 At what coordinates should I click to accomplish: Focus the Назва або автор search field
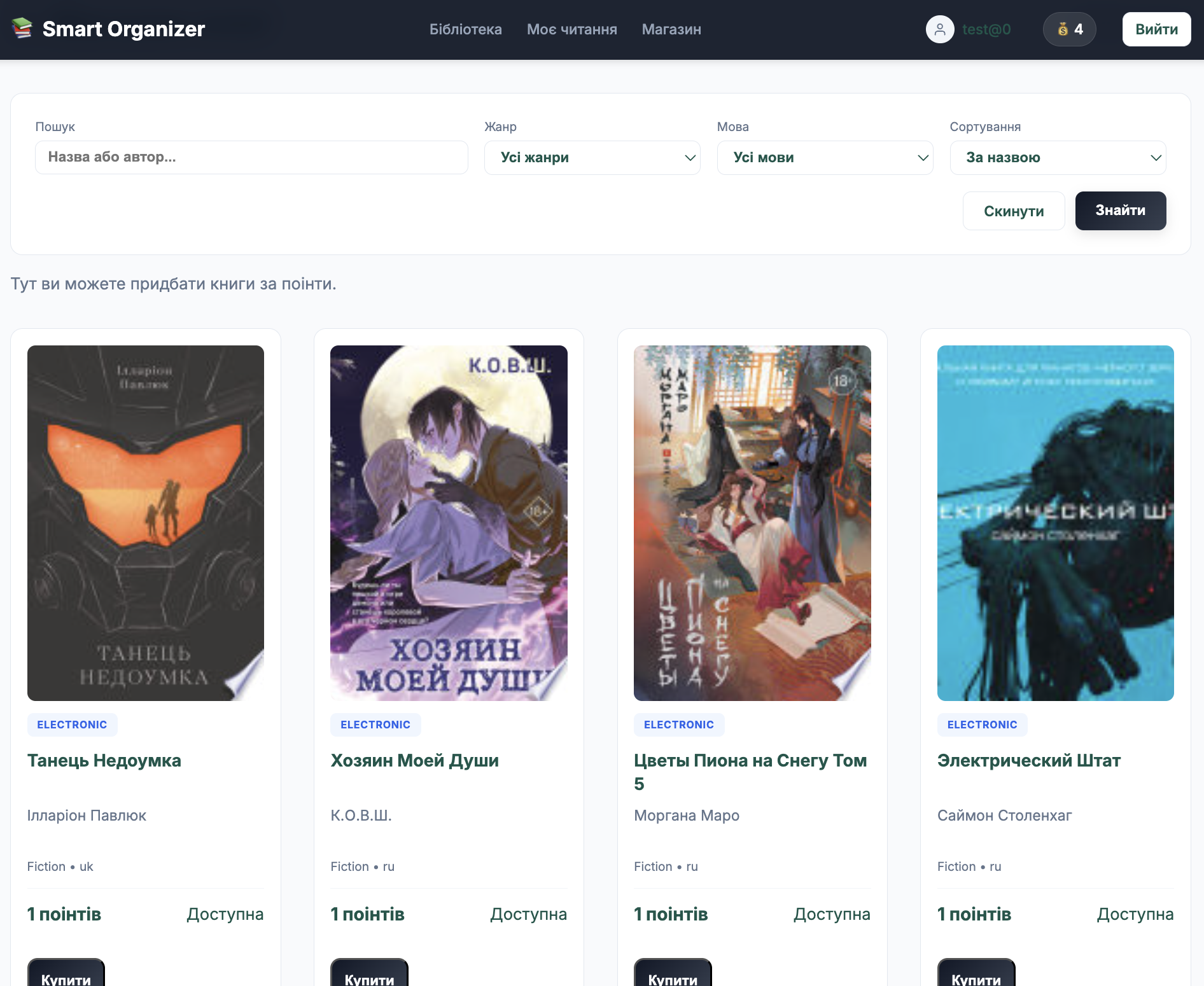251,157
